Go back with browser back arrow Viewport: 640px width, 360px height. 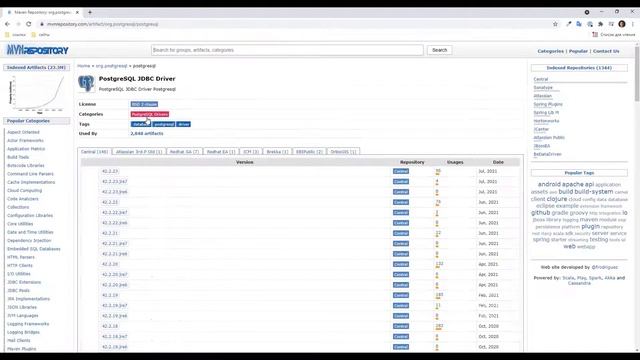7,24
